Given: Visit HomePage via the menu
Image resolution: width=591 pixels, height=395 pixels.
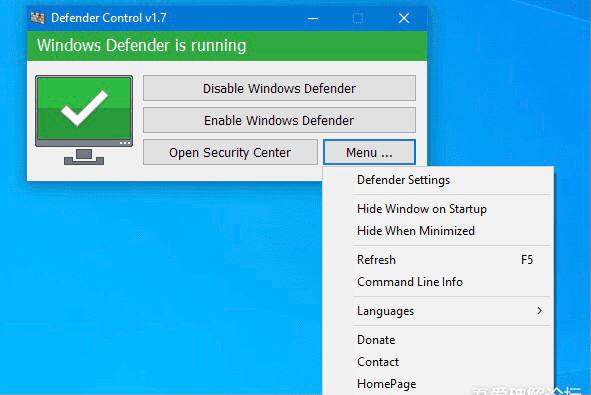Looking at the screenshot, I should pyautogui.click(x=438, y=384).
